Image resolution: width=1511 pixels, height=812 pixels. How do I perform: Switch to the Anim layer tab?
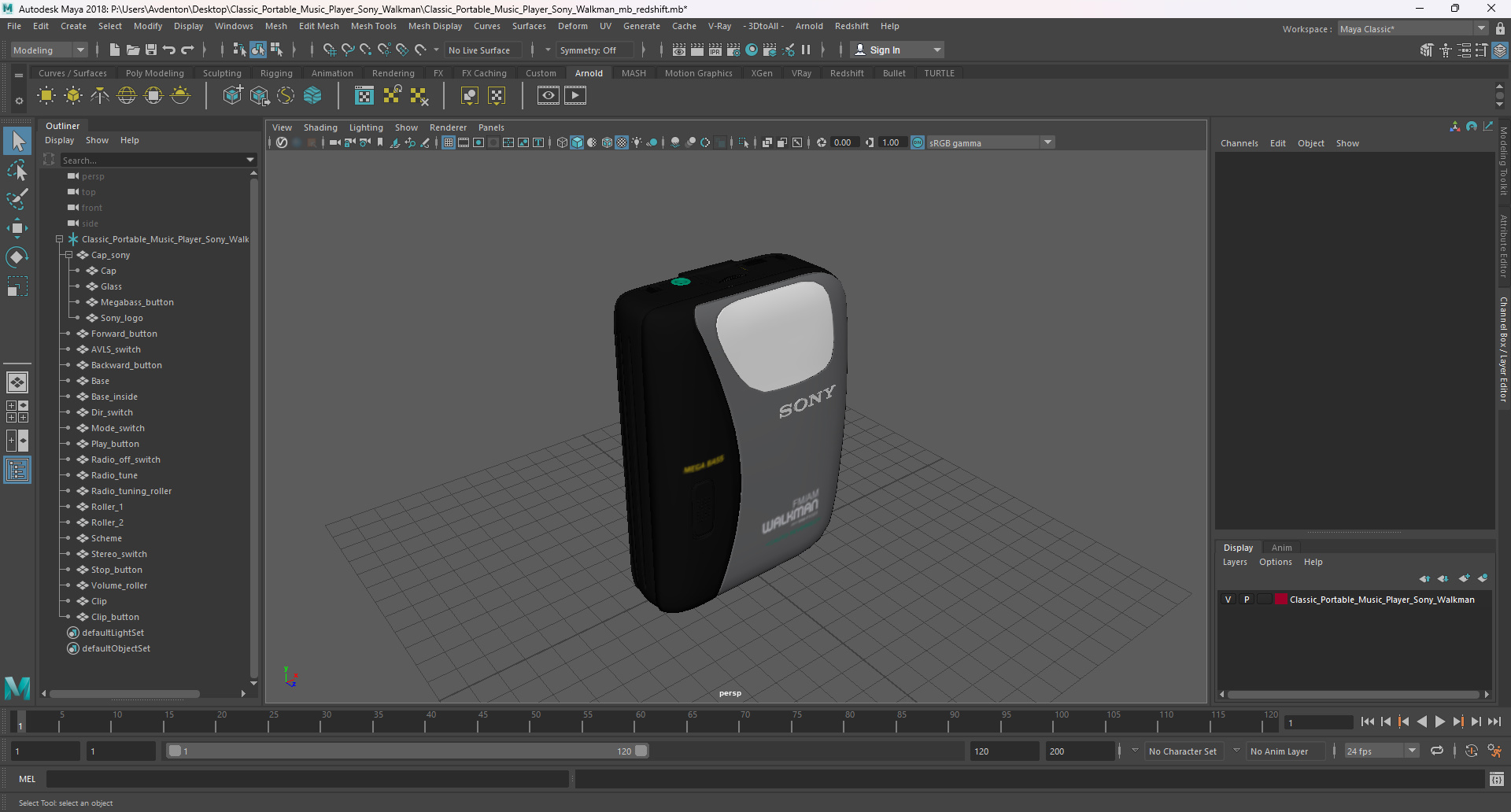pyautogui.click(x=1281, y=548)
